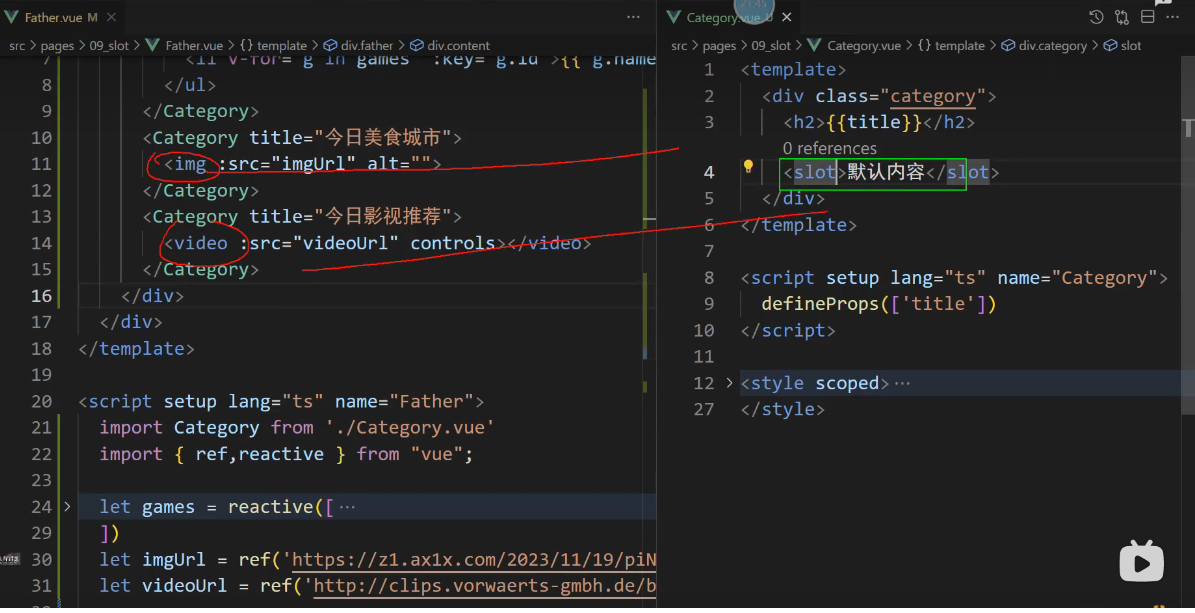Click the "vue" module string on line 22
This screenshot has height=613, width=1195.
(437, 454)
